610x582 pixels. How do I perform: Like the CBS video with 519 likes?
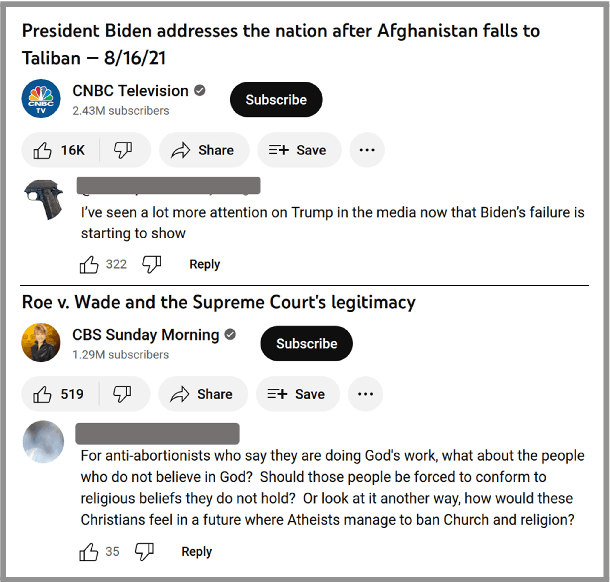59,394
